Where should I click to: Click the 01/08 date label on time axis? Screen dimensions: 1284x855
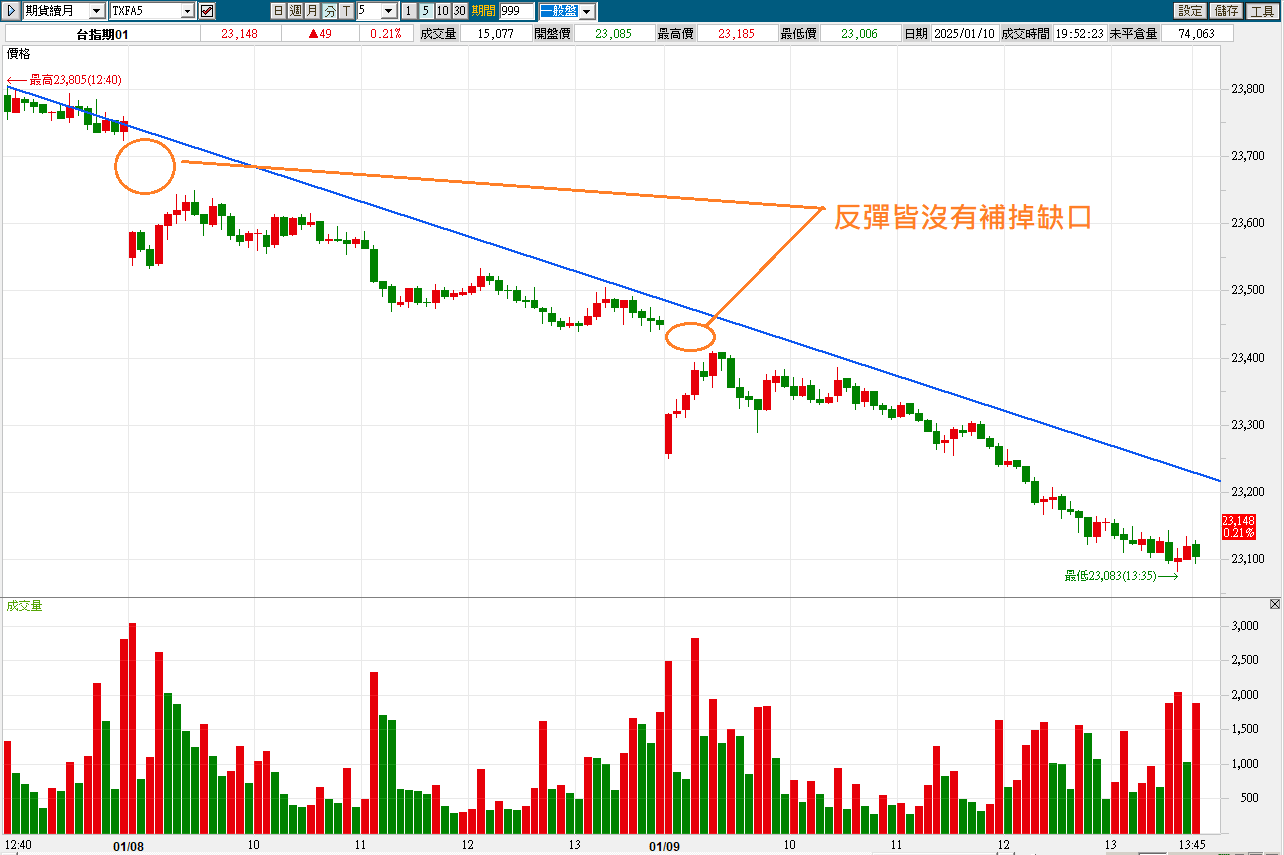pyautogui.click(x=128, y=846)
